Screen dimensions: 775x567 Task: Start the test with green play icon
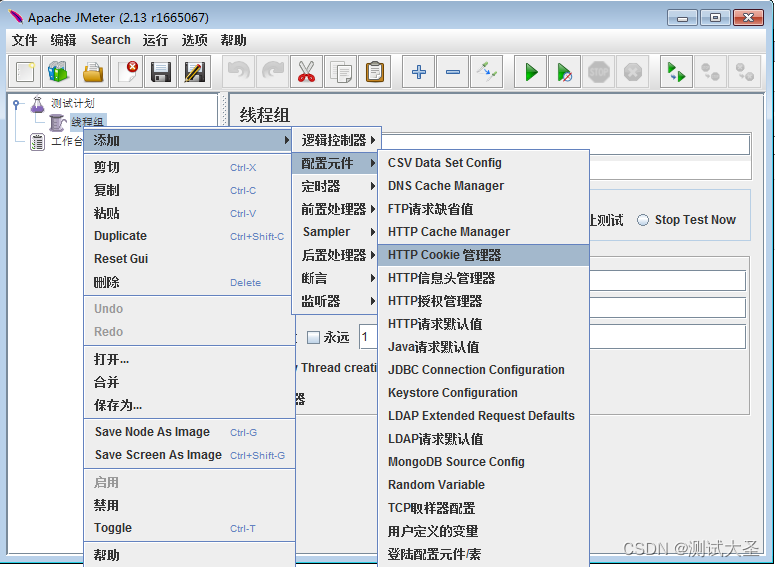point(531,72)
